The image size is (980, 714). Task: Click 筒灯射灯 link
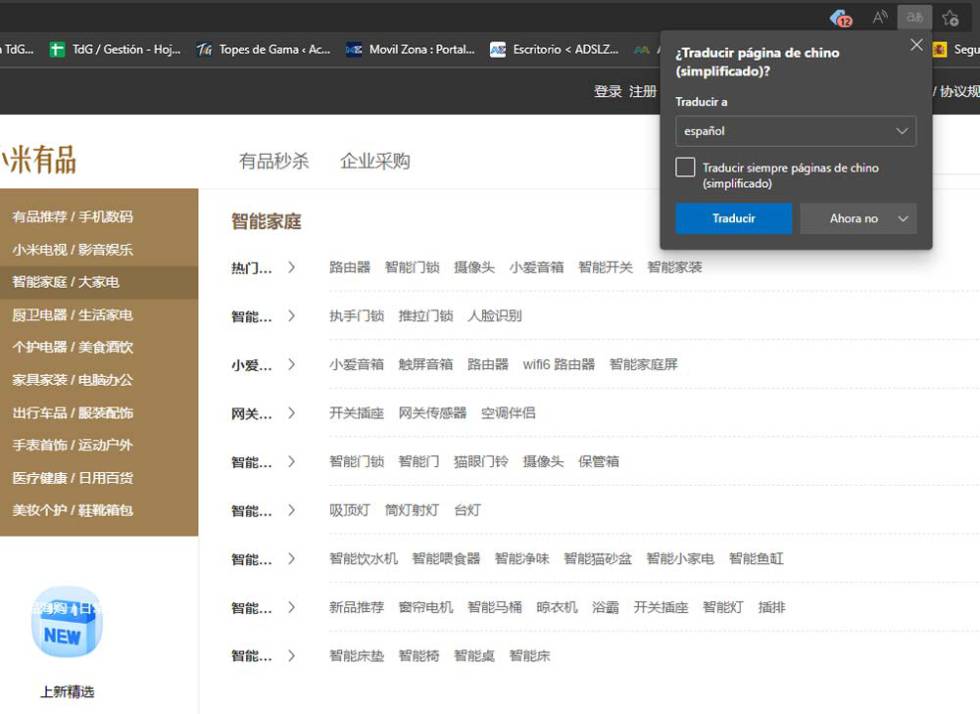click(412, 510)
